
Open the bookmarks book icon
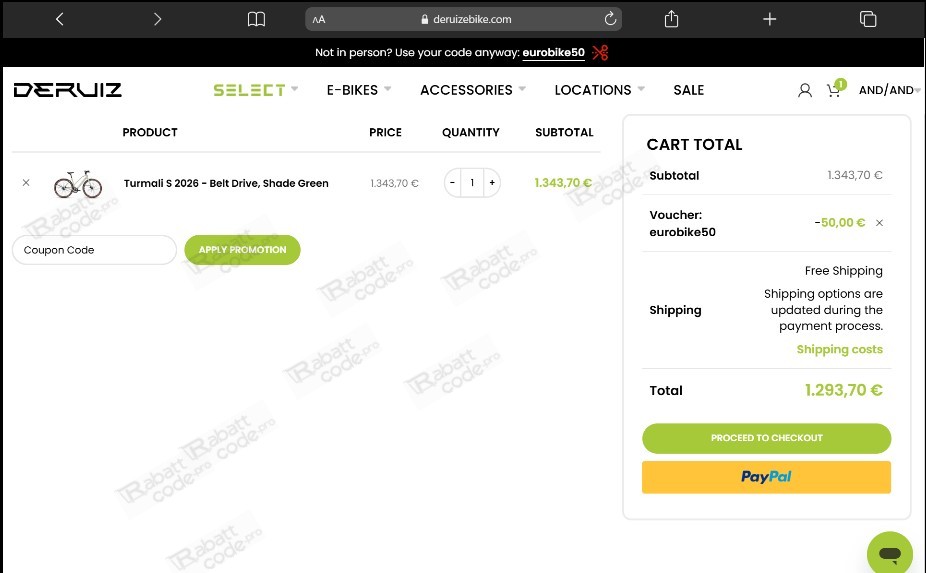point(256,19)
